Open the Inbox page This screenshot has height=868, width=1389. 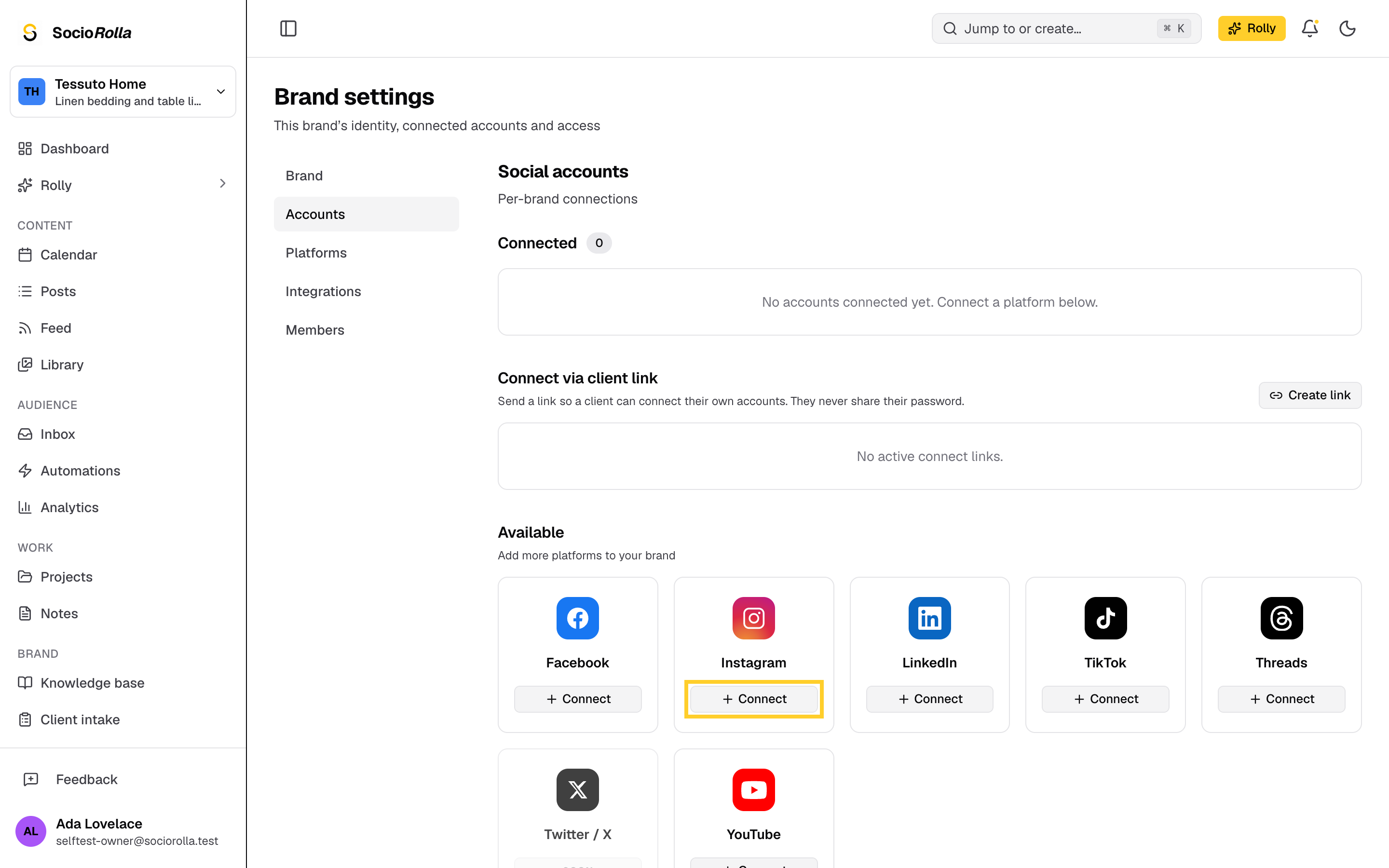[123, 434]
